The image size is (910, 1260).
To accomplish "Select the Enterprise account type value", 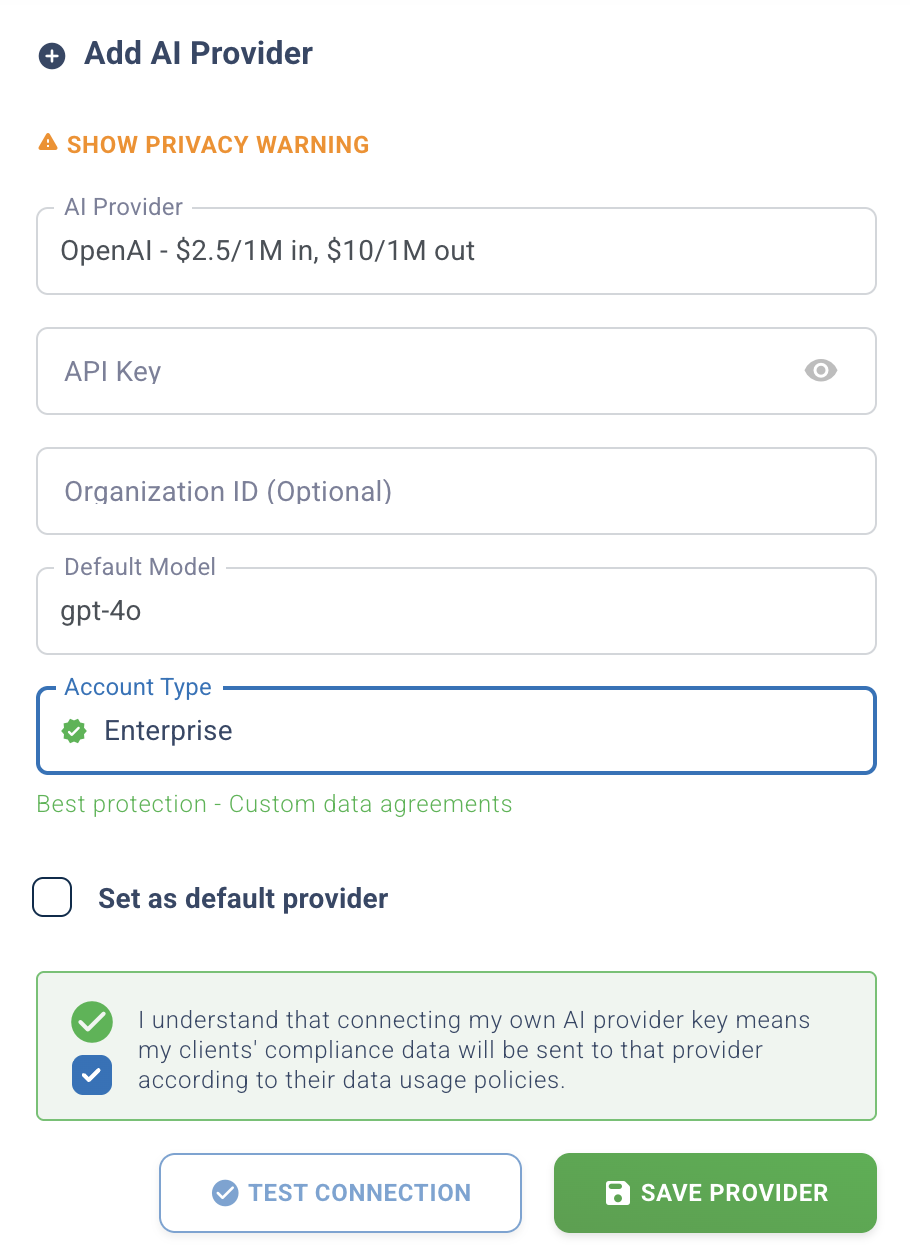I will [168, 731].
